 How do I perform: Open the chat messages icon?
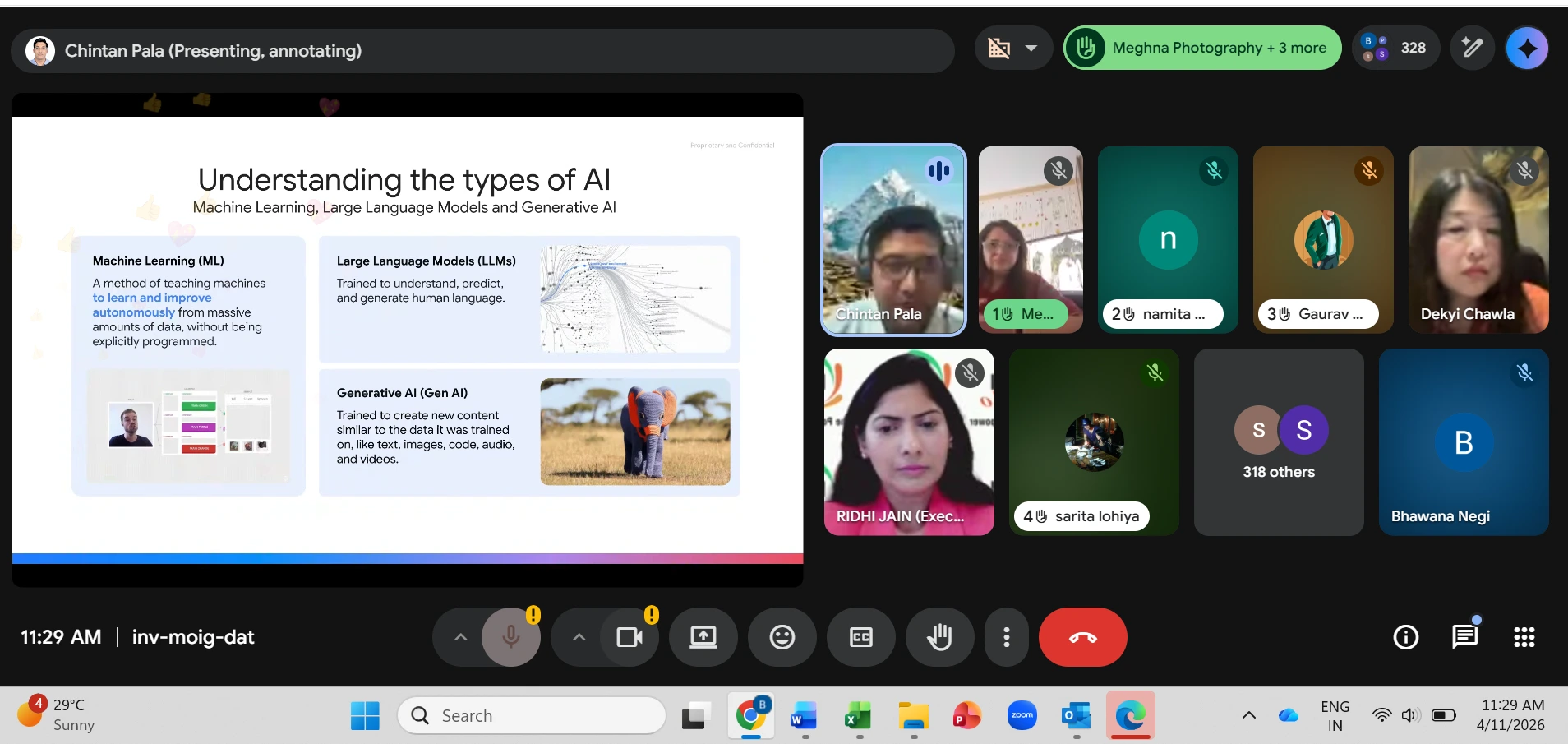coord(1464,637)
